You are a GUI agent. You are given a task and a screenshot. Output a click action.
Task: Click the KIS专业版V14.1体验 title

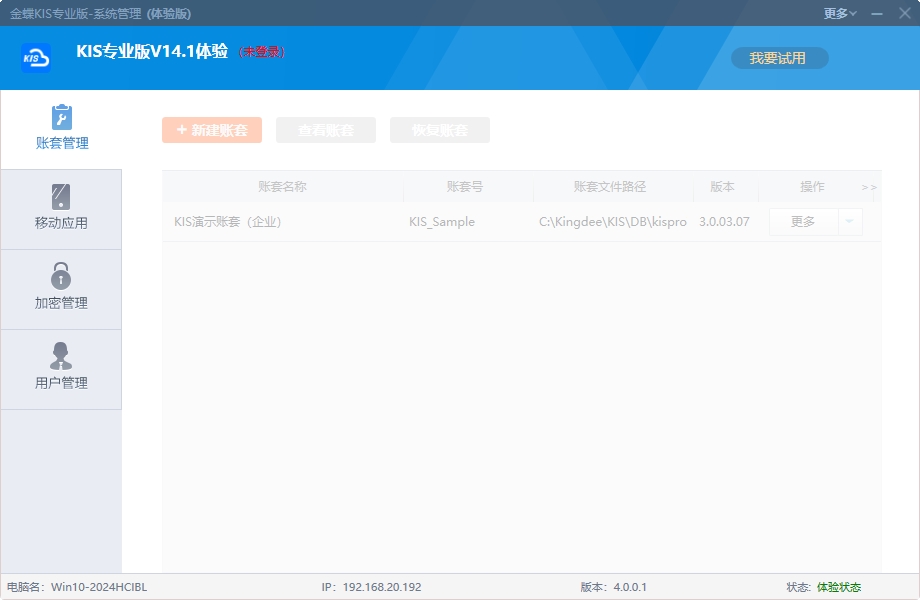tap(152, 51)
